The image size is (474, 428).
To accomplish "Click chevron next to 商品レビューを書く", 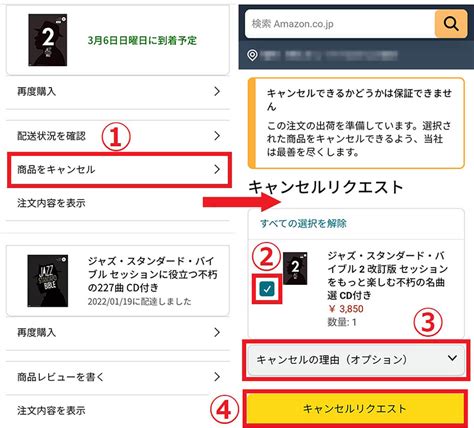I will pyautogui.click(x=217, y=377).
